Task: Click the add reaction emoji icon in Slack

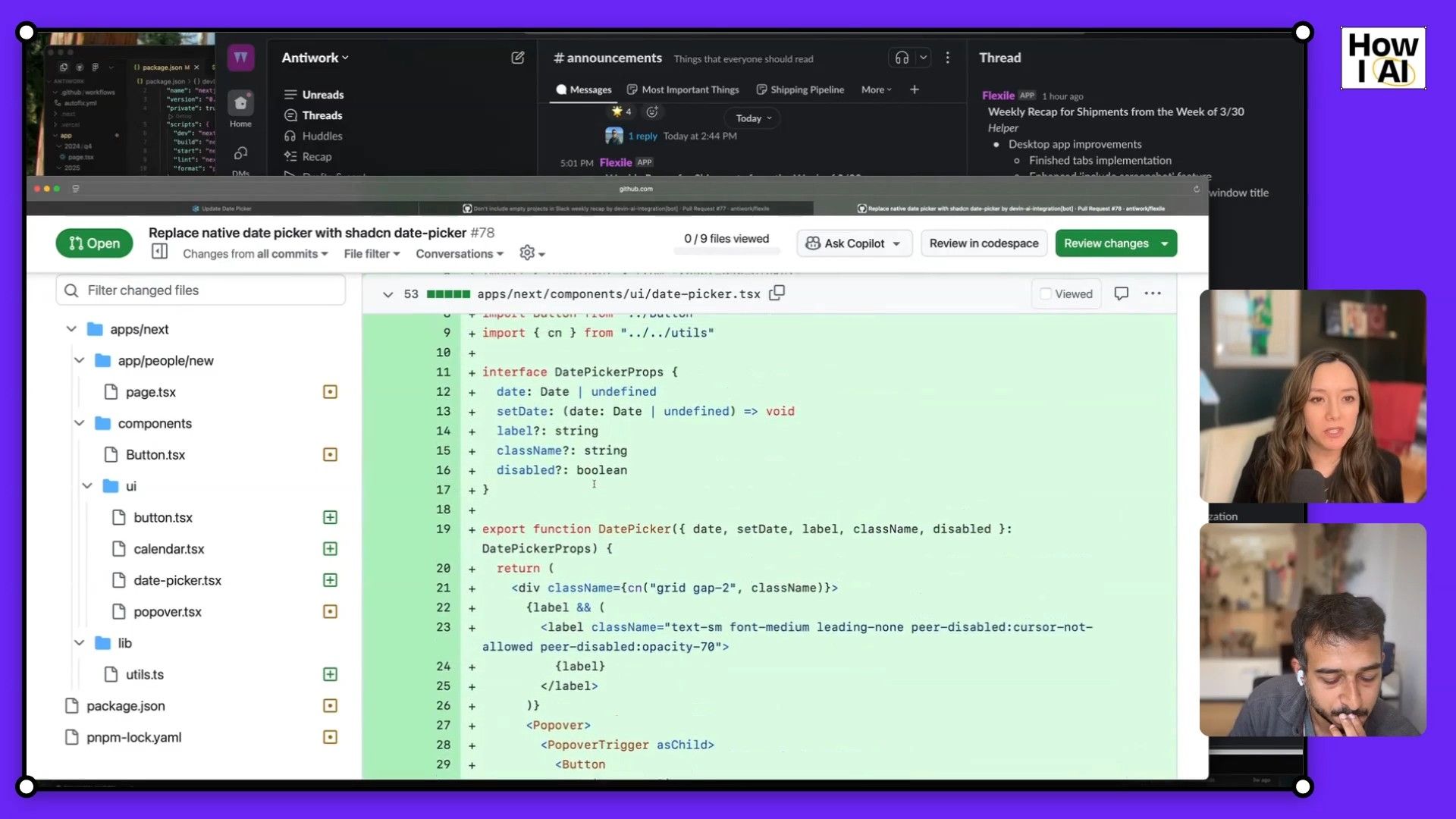Action: point(652,111)
